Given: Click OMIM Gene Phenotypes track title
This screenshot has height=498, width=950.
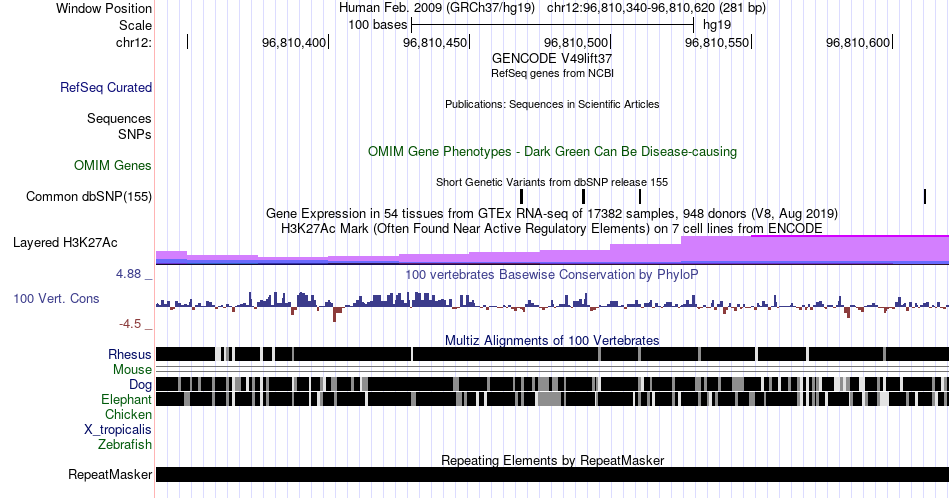Looking at the screenshot, I should [x=553, y=151].
